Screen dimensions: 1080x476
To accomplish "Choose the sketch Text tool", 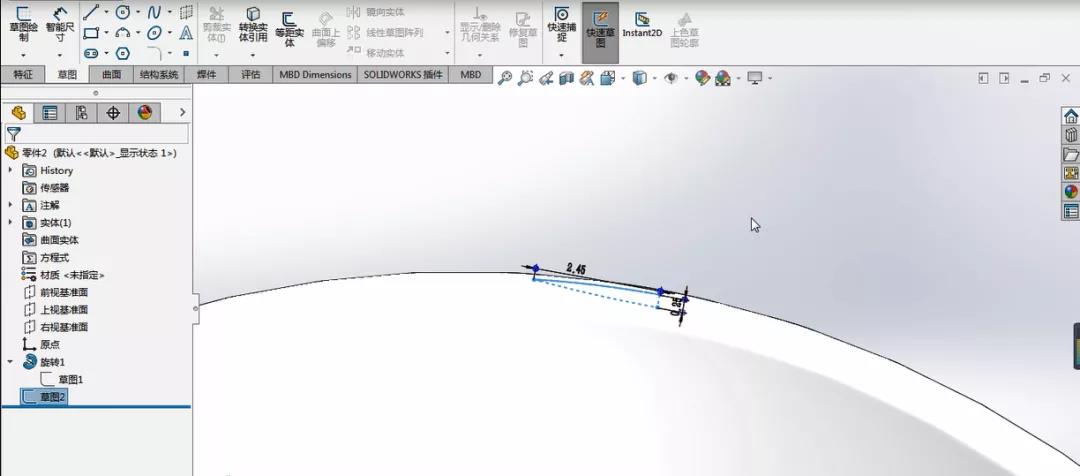I will 186,32.
